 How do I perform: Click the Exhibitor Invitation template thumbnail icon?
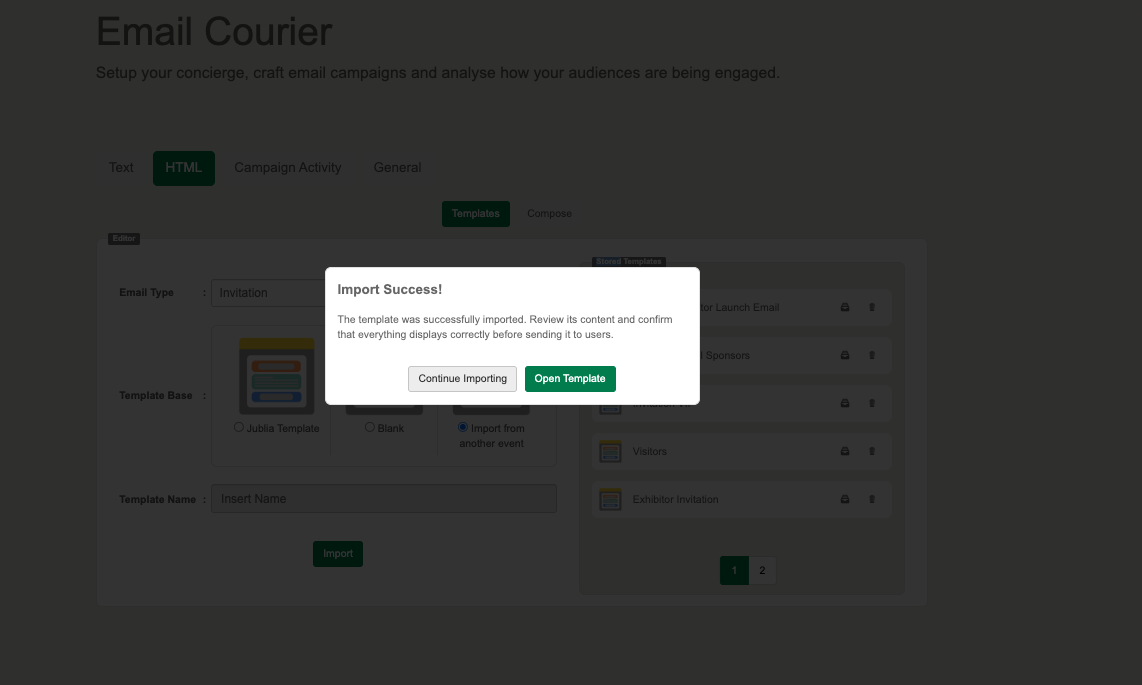click(610, 499)
